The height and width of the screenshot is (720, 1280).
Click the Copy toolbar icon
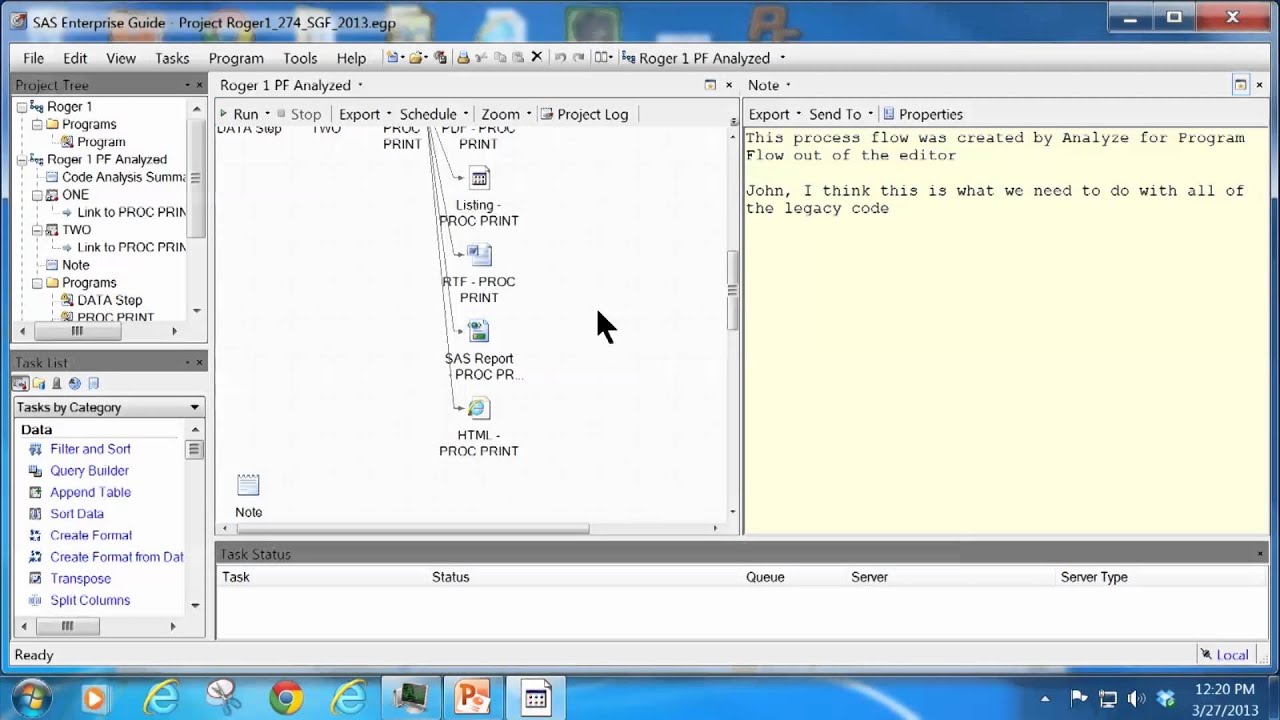point(500,57)
